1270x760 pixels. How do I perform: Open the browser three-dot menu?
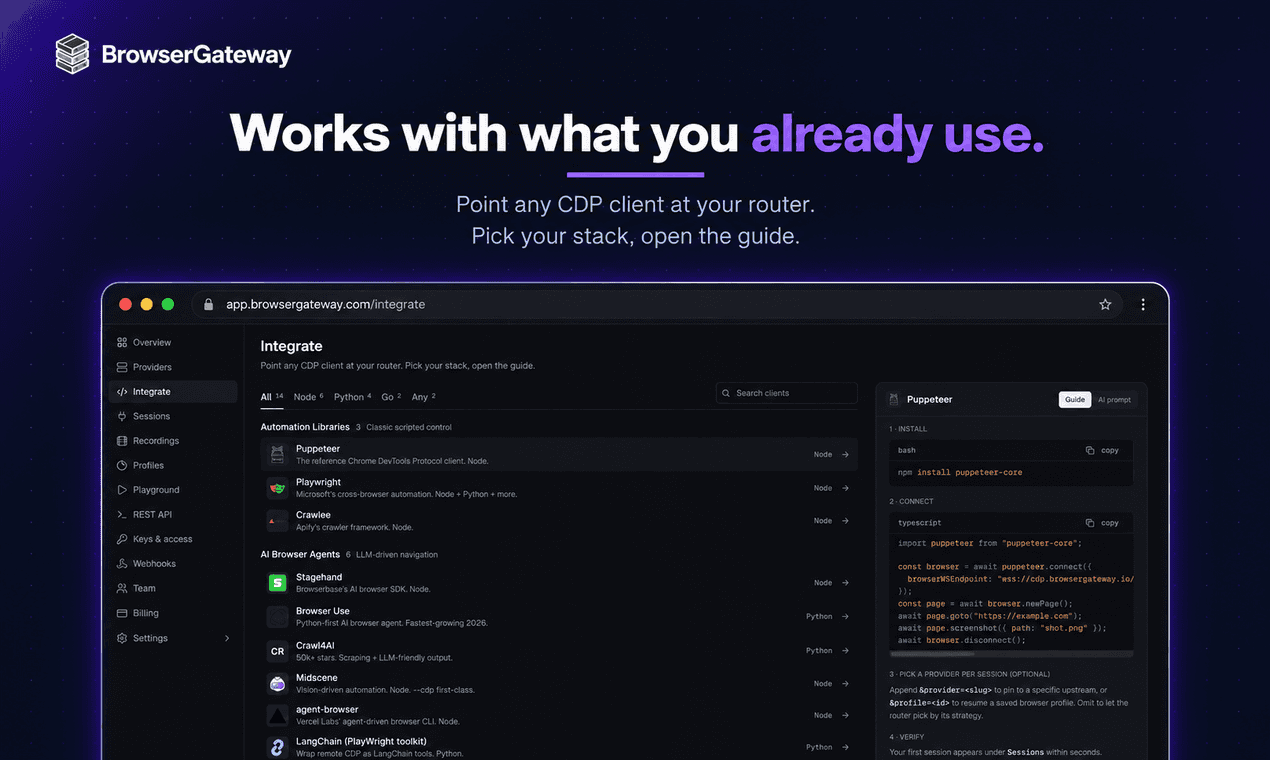coord(1143,304)
